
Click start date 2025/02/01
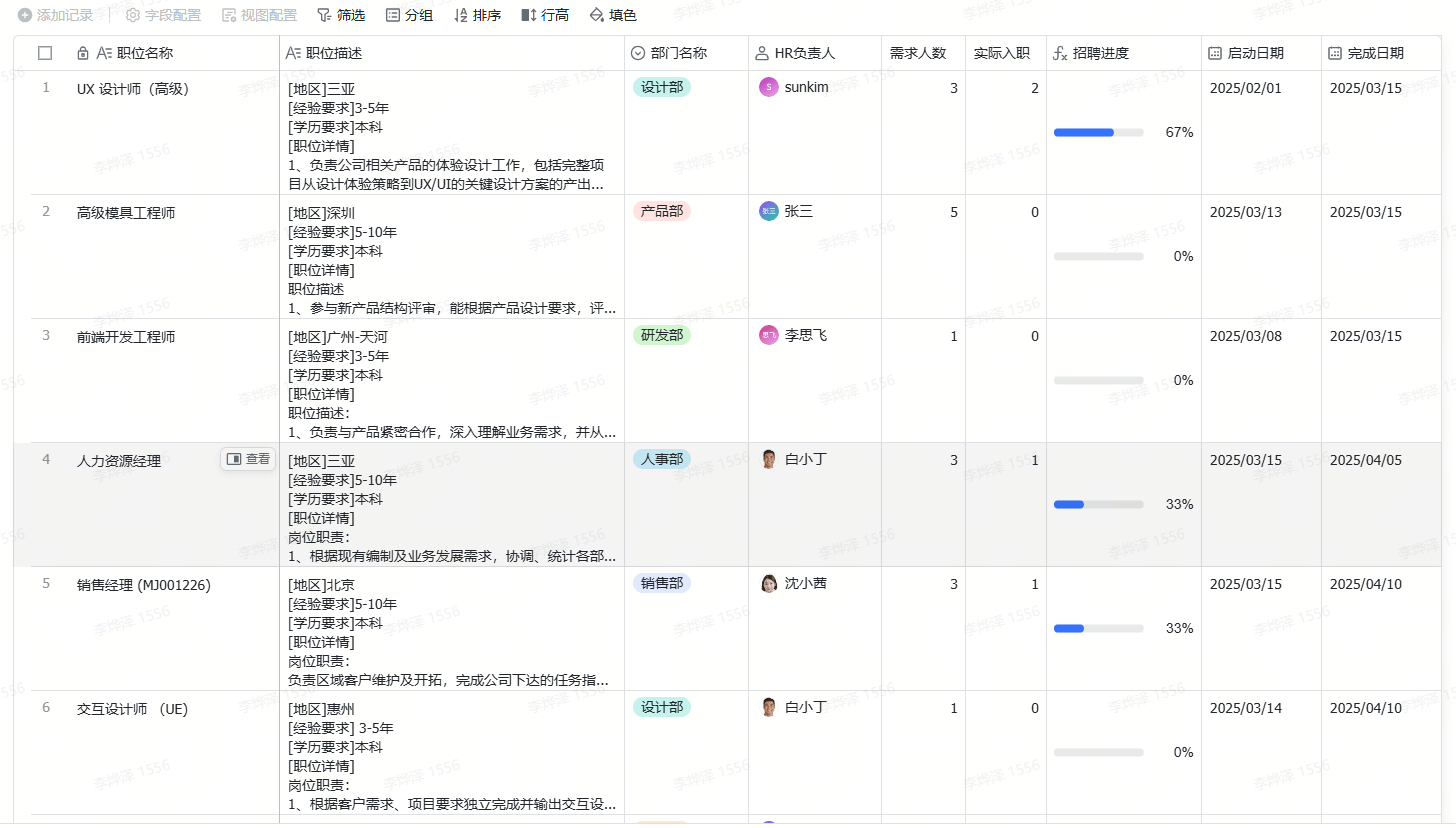pyautogui.click(x=1245, y=88)
